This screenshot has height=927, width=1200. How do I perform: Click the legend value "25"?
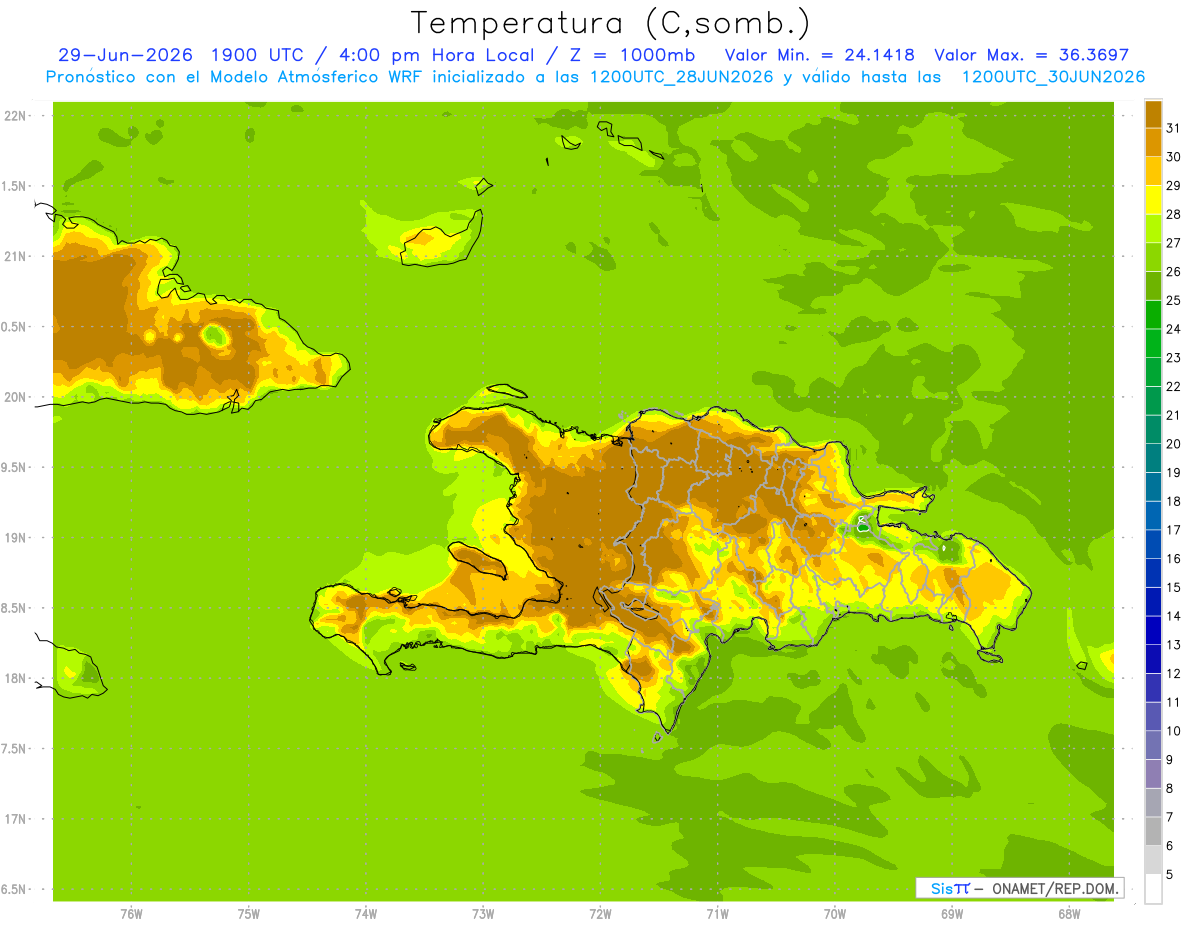click(x=1174, y=300)
